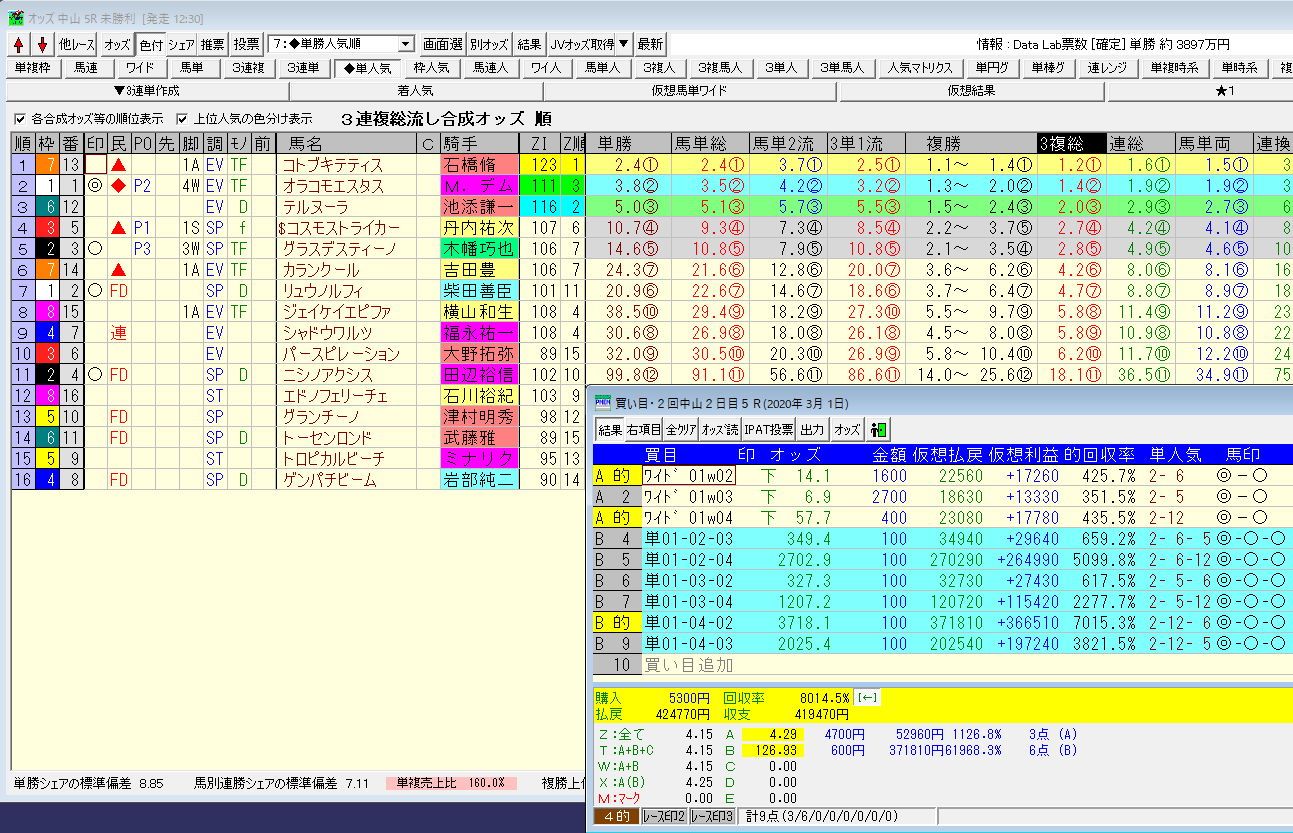The image size is (1293, 833).
Task: Select the レース印2 bottom tab
Action: coord(663,817)
